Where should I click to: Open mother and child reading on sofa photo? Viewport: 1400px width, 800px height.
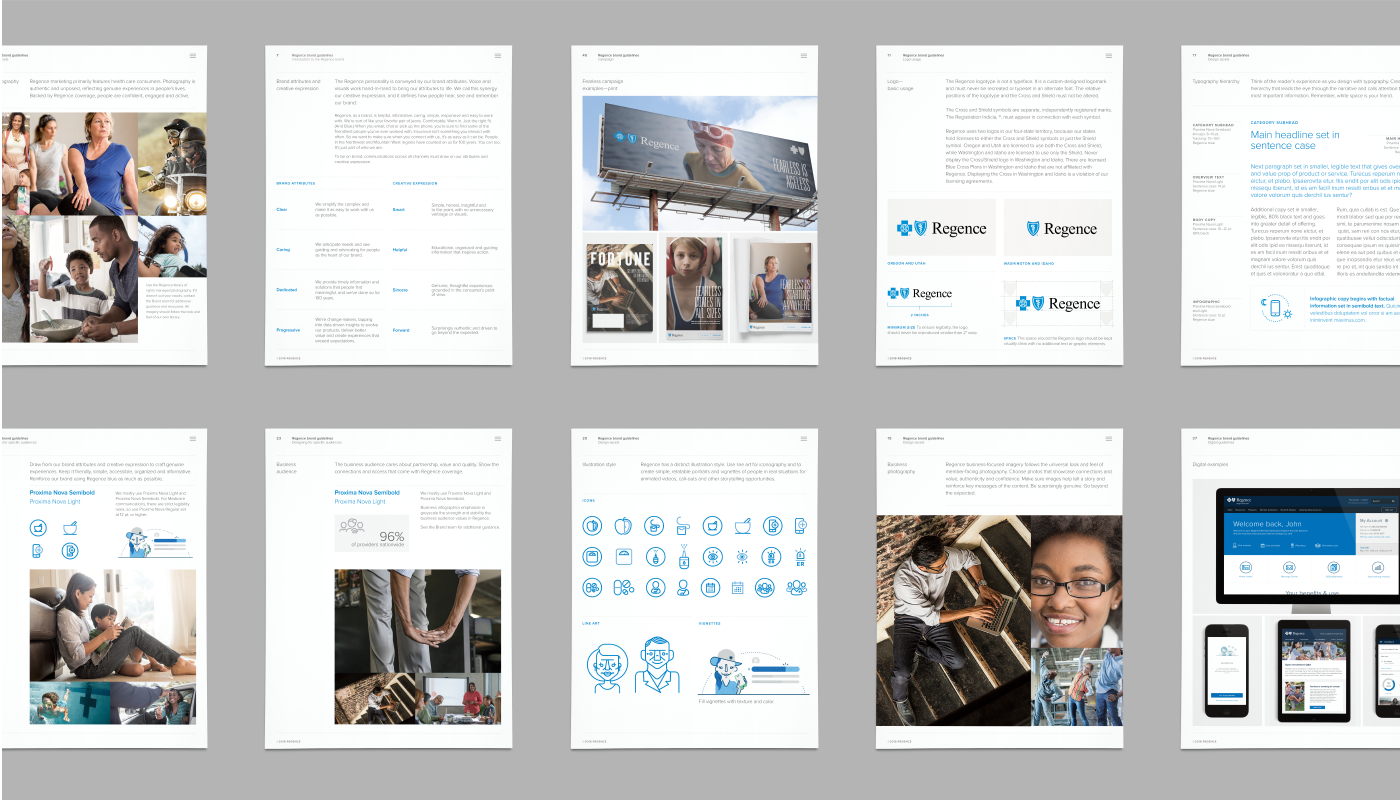point(113,625)
